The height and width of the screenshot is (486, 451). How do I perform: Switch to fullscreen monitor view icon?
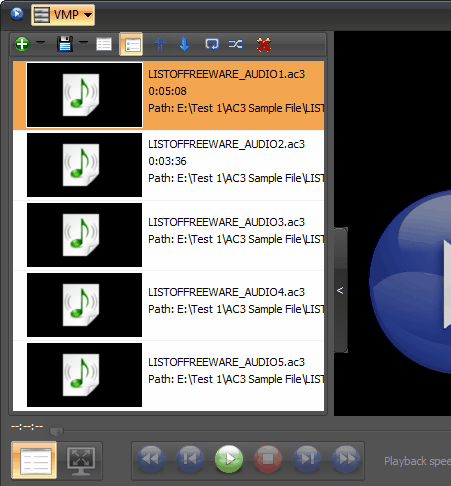81,461
